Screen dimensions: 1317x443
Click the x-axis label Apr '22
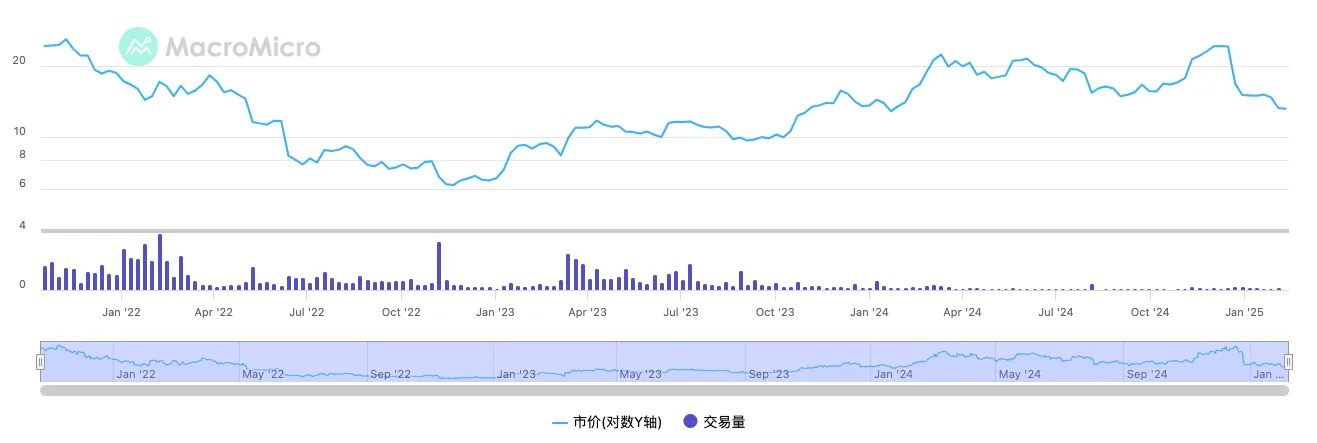[213, 312]
